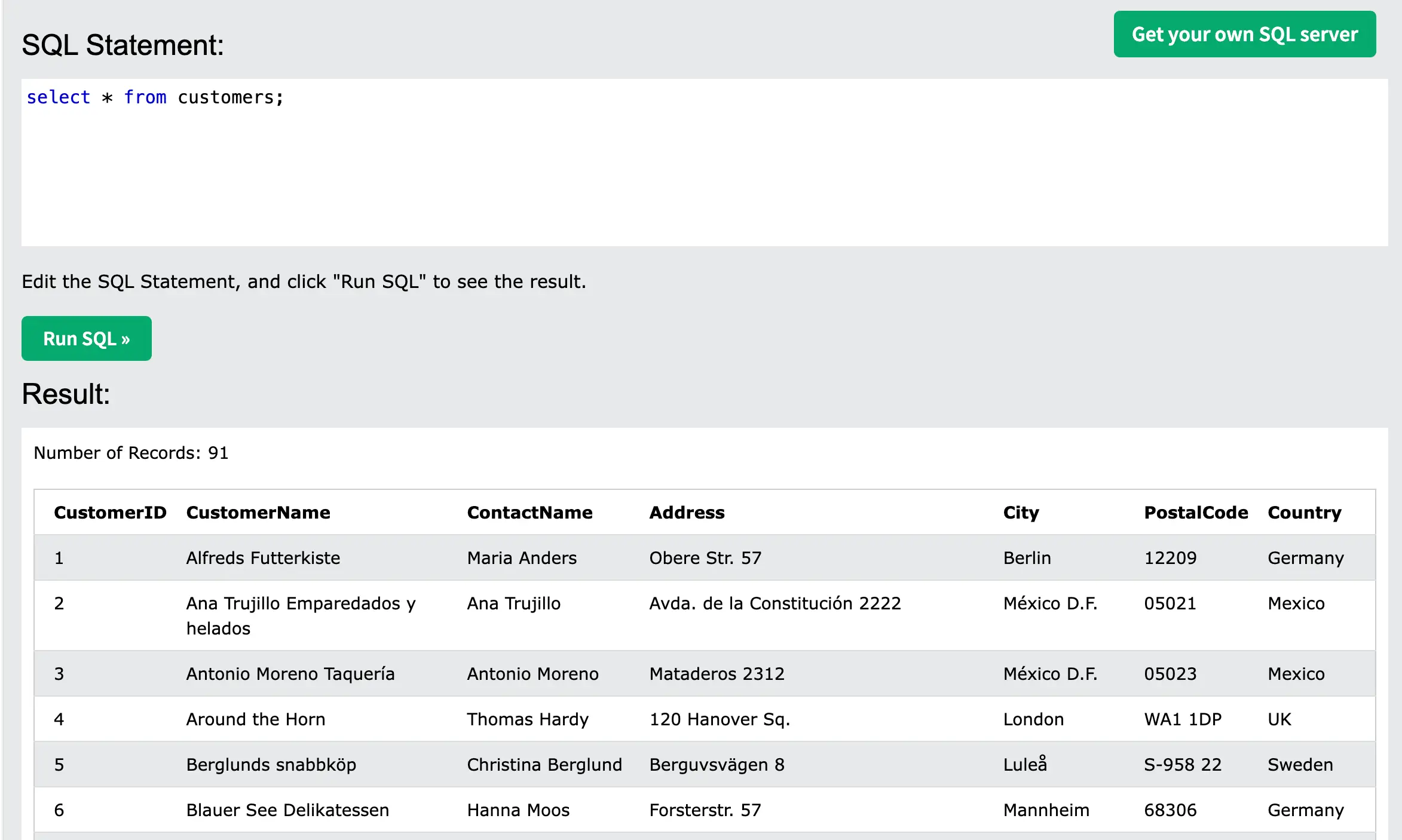Click the Antonio Moreno contact name cell
Image resolution: width=1402 pixels, height=840 pixels.
pos(532,674)
